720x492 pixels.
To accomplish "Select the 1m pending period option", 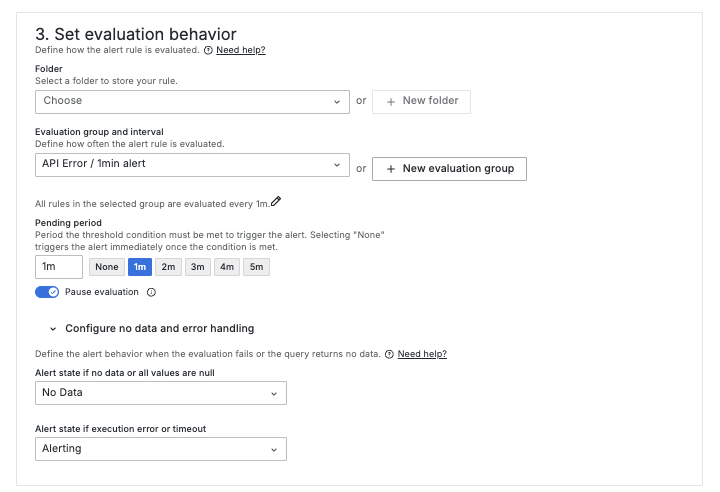I will coord(140,267).
